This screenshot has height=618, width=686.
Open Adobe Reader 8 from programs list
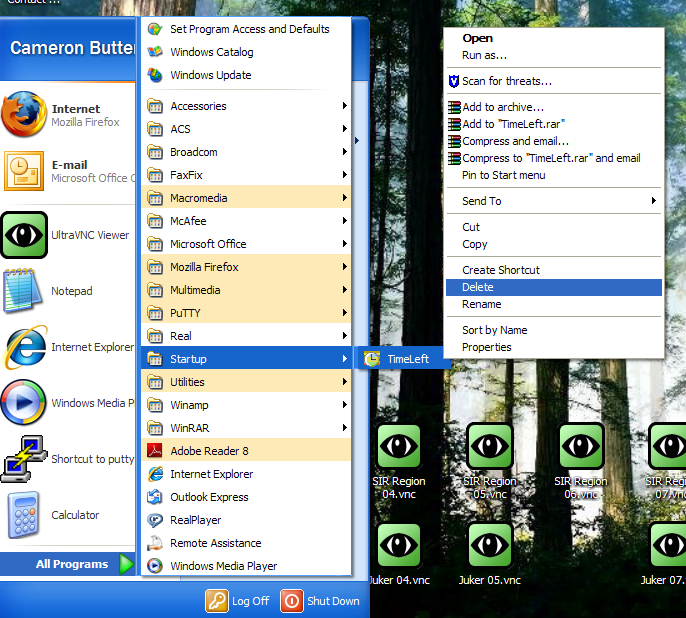coord(246,451)
